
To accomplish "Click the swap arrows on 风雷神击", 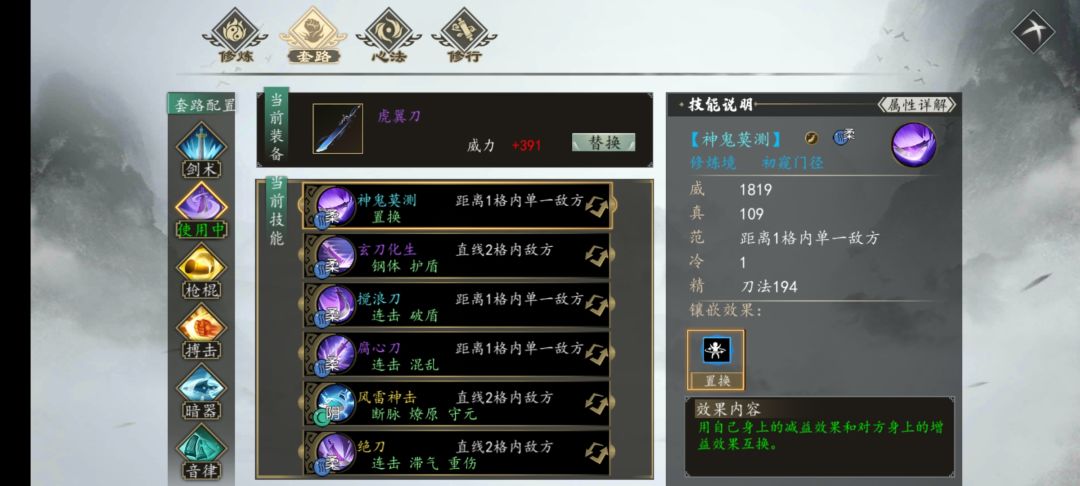I will [596, 403].
